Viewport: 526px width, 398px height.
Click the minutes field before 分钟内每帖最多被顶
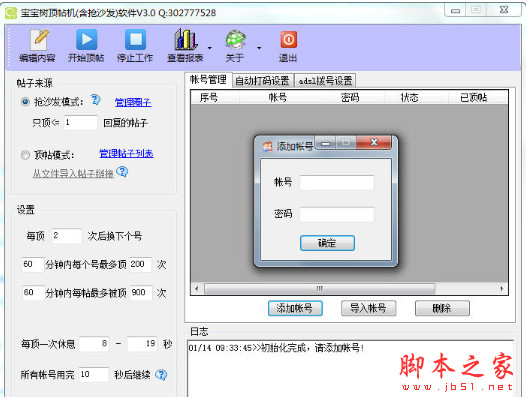(x=33, y=293)
